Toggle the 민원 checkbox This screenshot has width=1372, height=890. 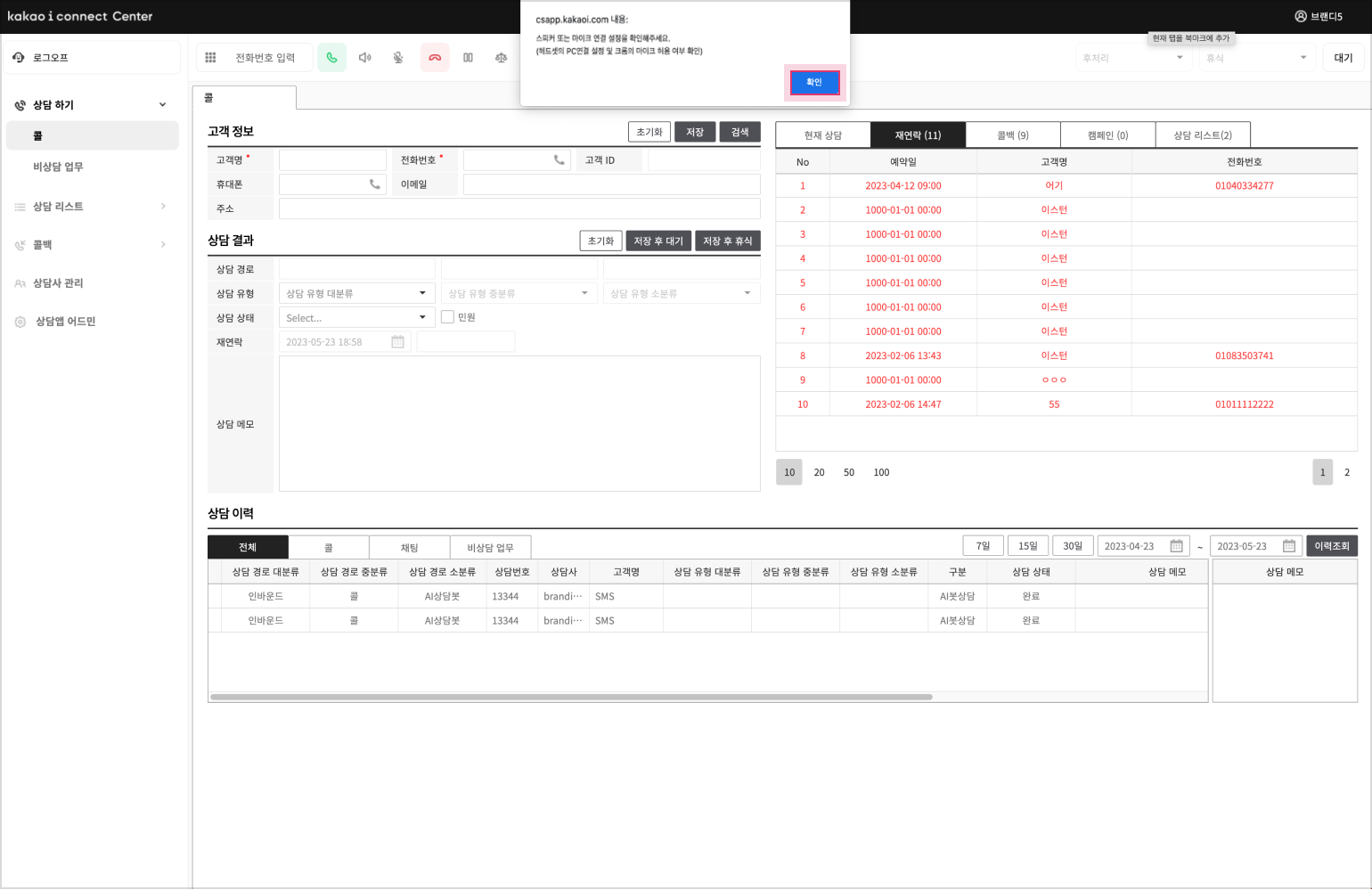tap(448, 317)
